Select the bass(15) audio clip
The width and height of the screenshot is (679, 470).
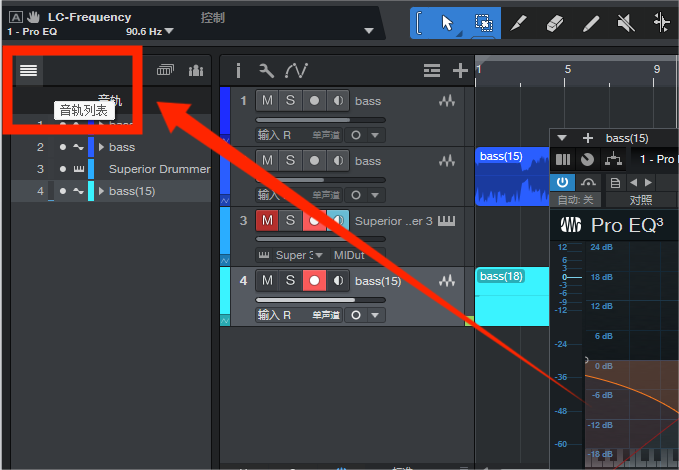click(x=512, y=176)
